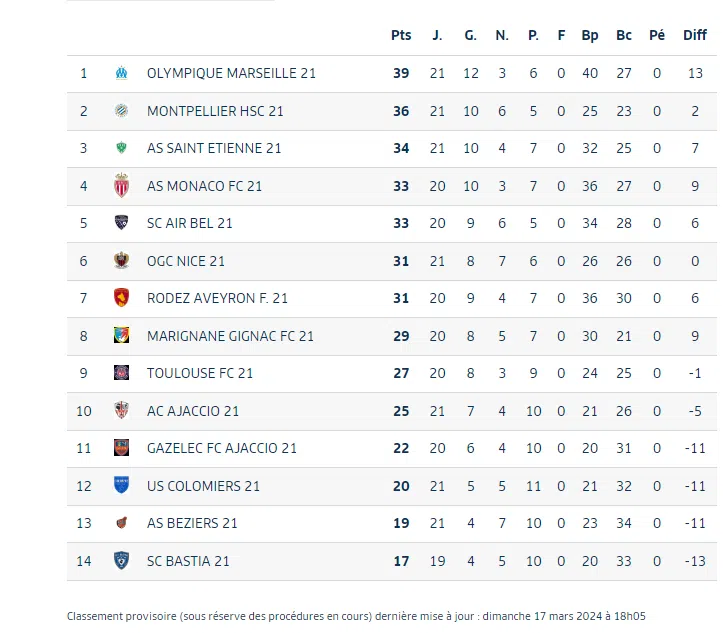Click the Marignane Gignac club crest

pyautogui.click(x=121, y=336)
